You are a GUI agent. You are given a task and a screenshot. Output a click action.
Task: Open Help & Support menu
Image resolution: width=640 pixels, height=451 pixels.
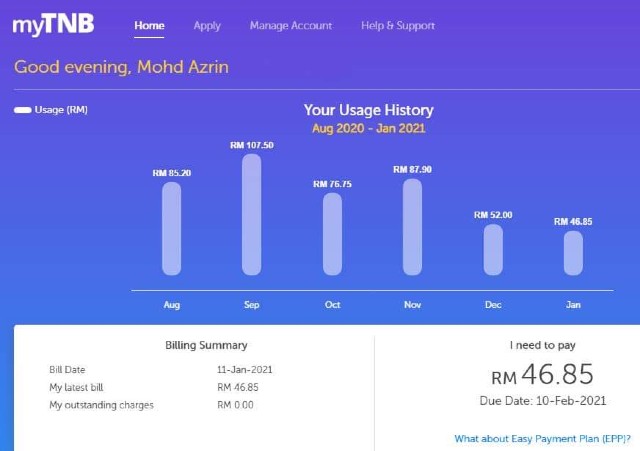tap(398, 26)
